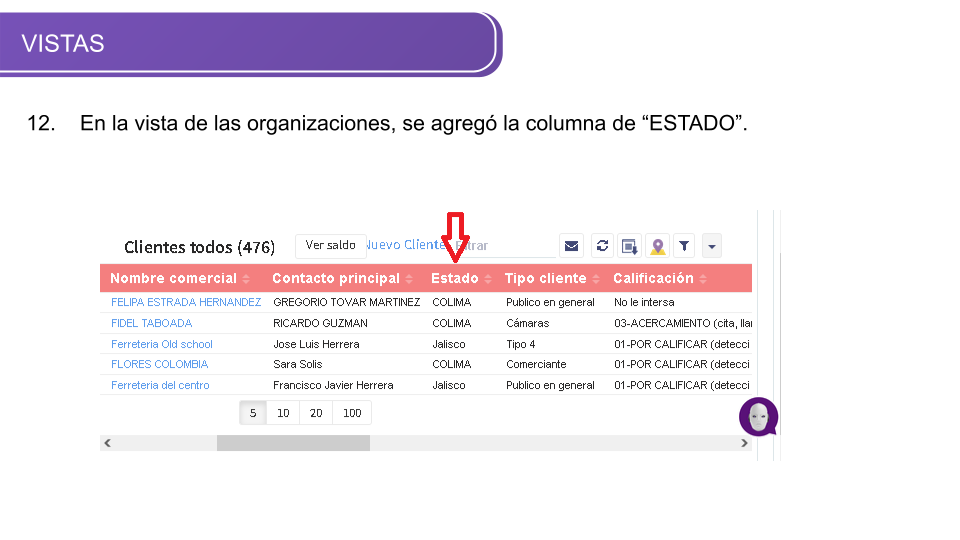The height and width of the screenshot is (540, 960).
Task: Click Comerciante tipo cliente cell
Action: (536, 364)
